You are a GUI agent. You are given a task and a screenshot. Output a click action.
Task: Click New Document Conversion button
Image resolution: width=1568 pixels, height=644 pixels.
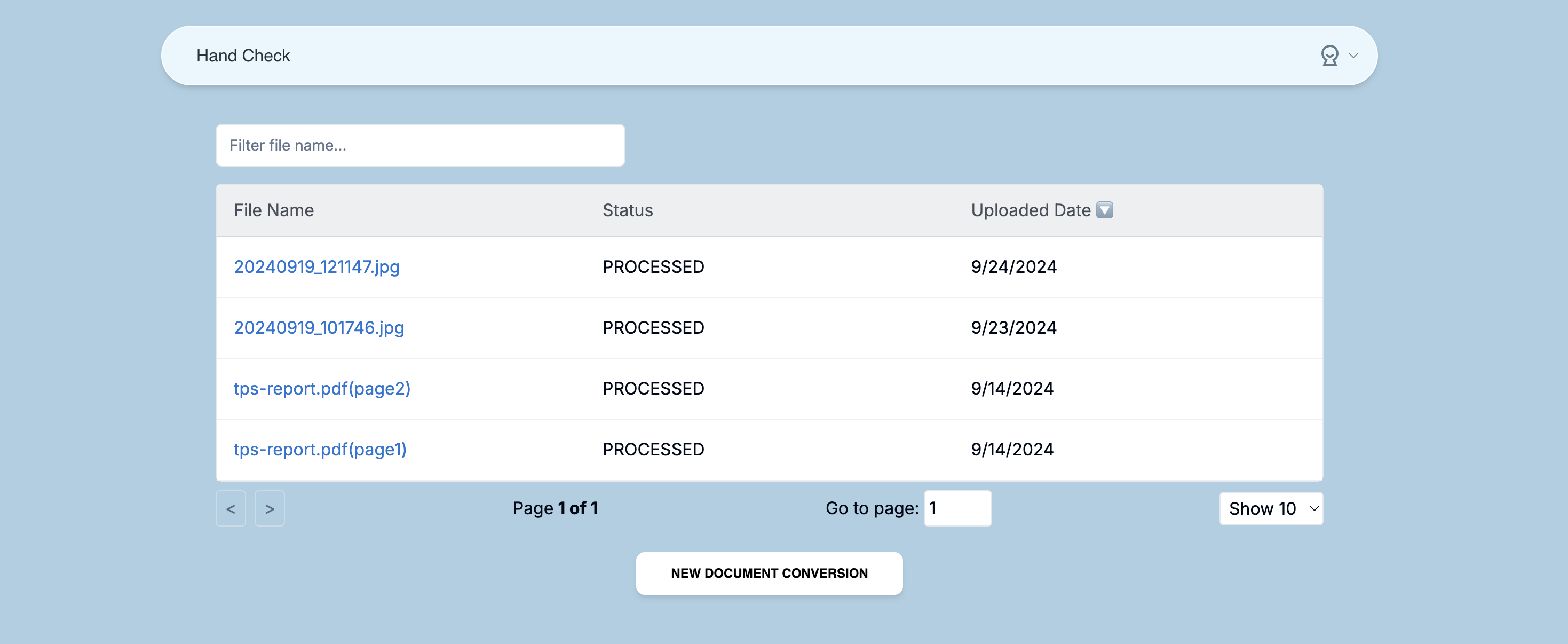[769, 574]
